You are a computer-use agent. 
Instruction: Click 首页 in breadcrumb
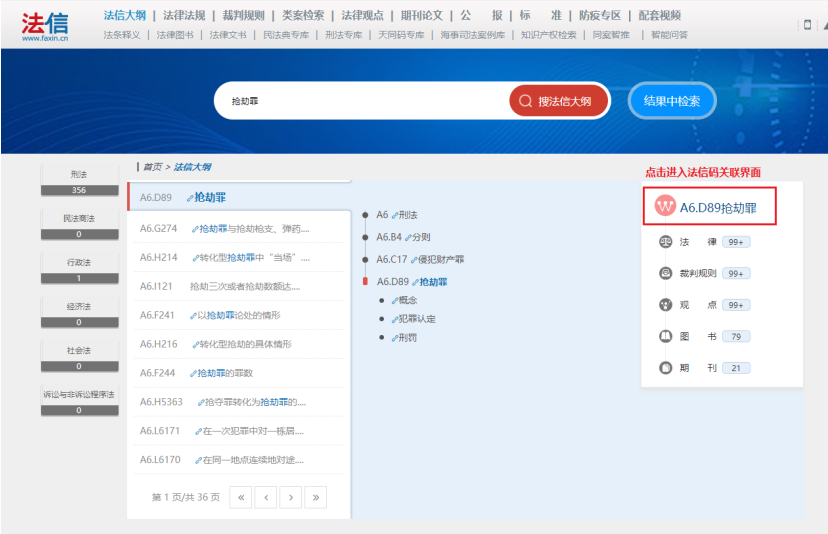(x=153, y=167)
